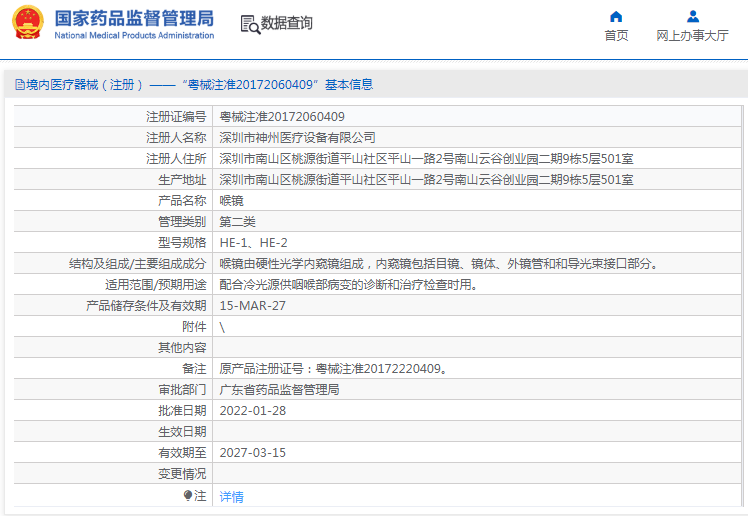Open the 详情 link in the 注 row

pyautogui.click(x=231, y=496)
